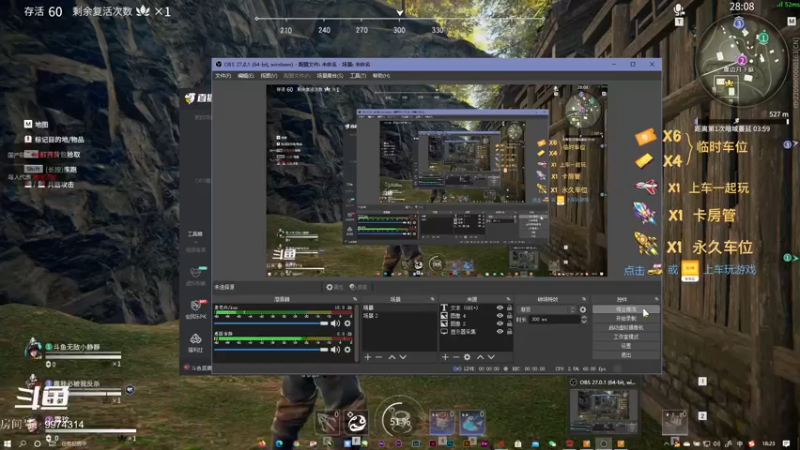Select the 显示器采集 source row
Image resolution: width=800 pixels, height=450 pixels.
(x=476, y=332)
